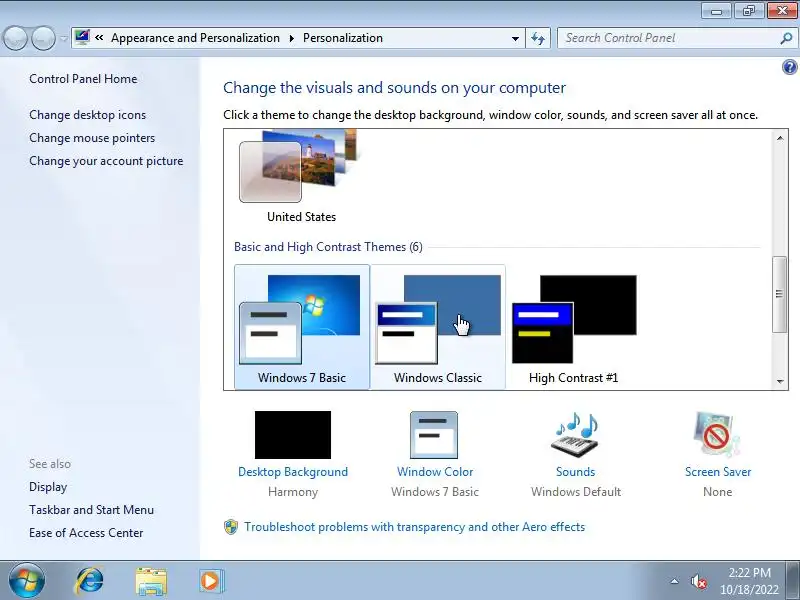800x600 pixels.
Task: Open Change mouse pointers link
Action: tap(92, 138)
